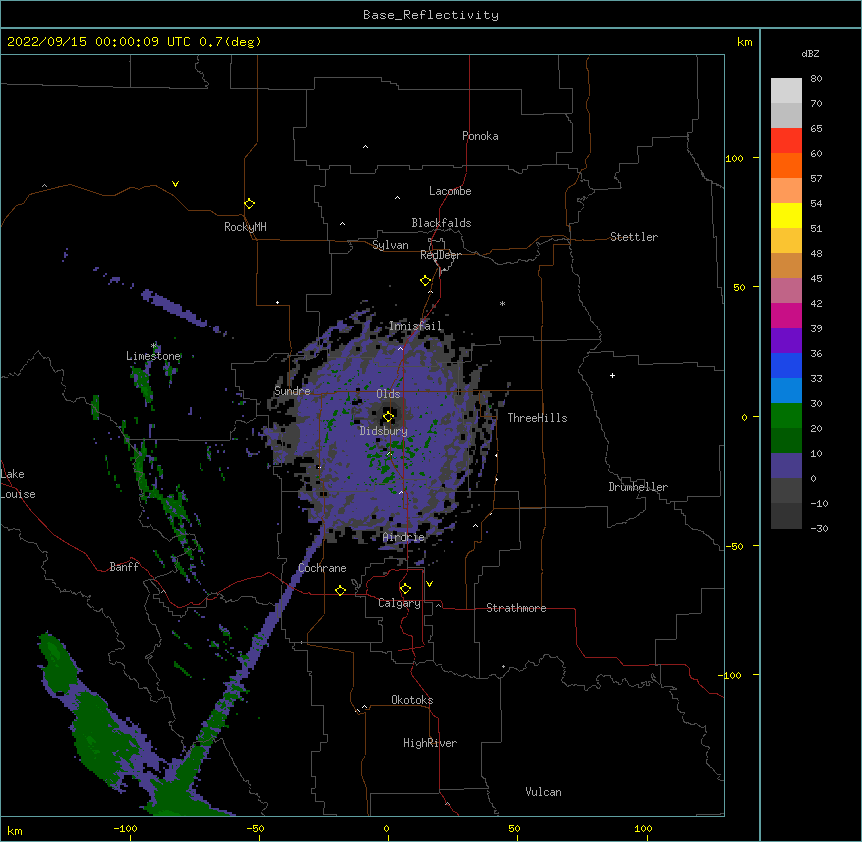Viewport: 862px width, 842px height.
Task: Click the green 20–30 dBZ legend swatch
Action: tap(786, 416)
